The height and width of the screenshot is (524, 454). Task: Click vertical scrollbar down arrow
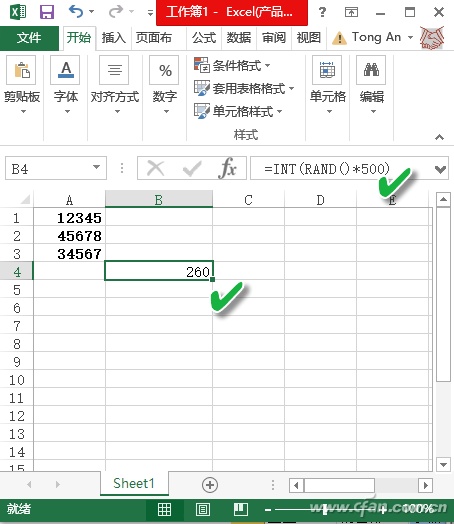pyautogui.click(x=443, y=464)
